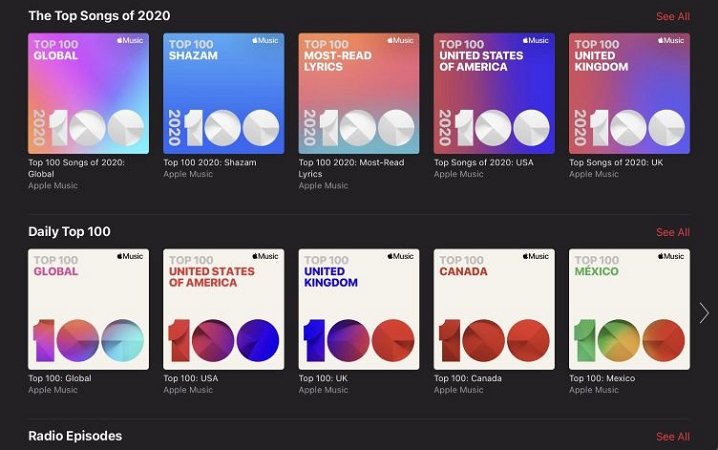Click 'Top 100 2020: Shazam' title
Screen dimensions: 718x450
pyautogui.click(x=210, y=163)
